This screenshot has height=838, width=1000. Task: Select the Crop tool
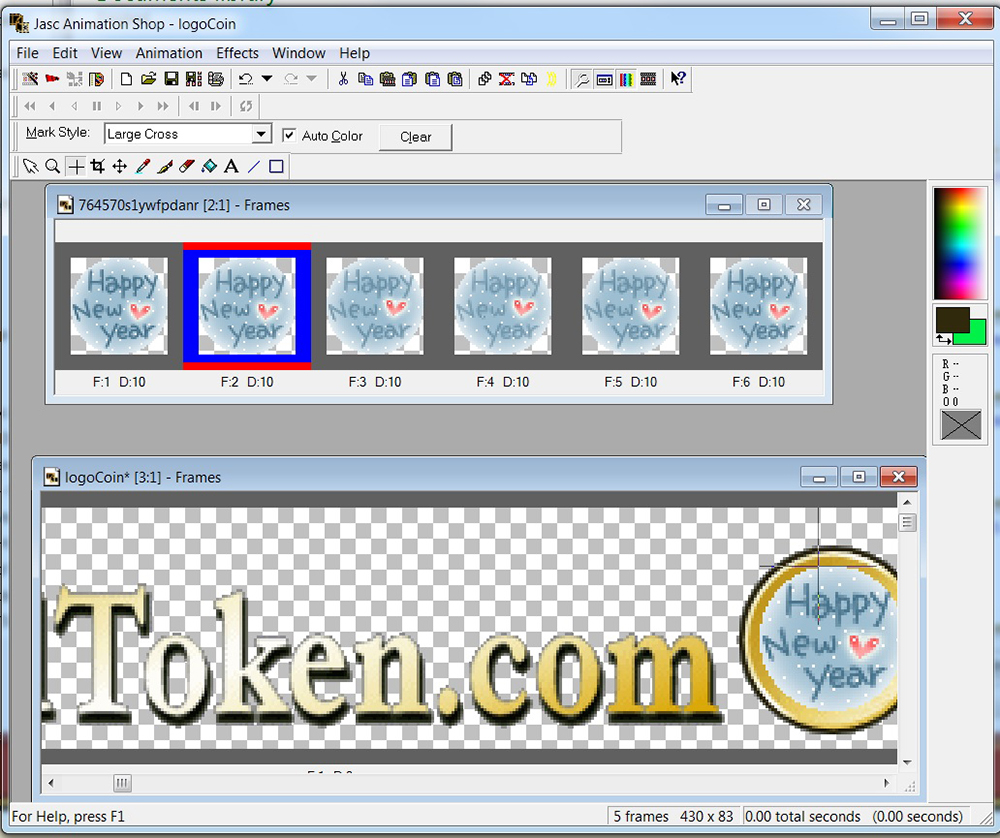97,166
